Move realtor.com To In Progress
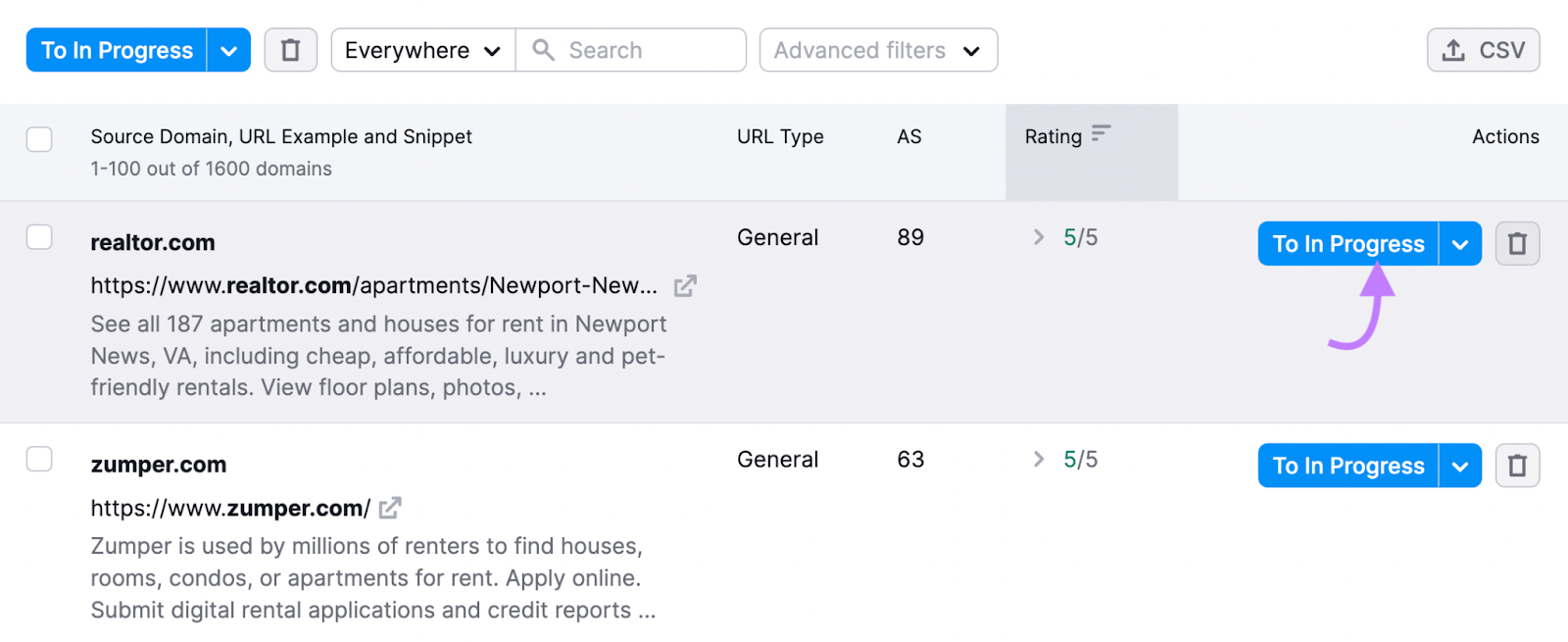1568x642 pixels. (x=1347, y=244)
